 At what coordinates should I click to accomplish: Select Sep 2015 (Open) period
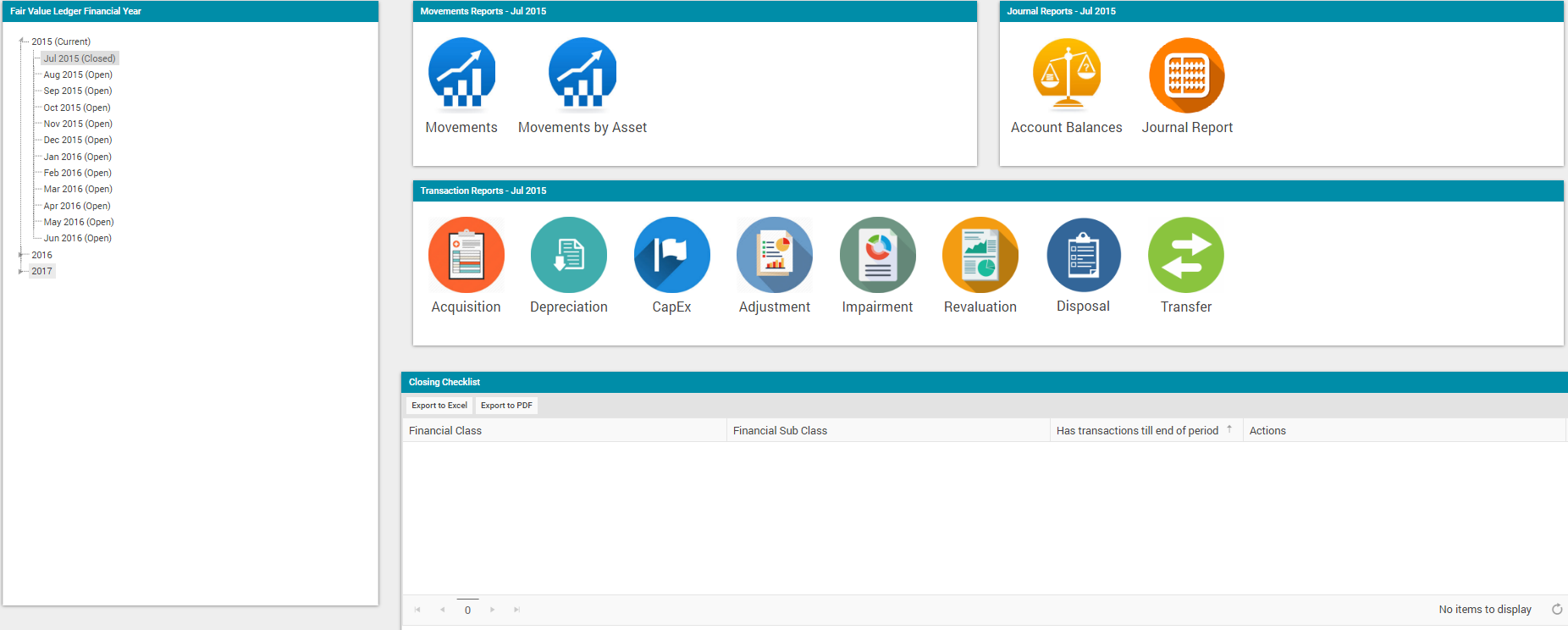coord(78,91)
